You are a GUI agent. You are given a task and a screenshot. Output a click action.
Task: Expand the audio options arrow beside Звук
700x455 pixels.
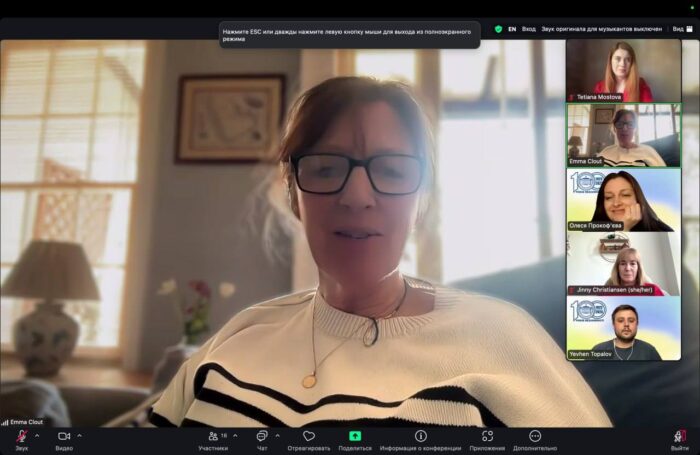point(37,436)
